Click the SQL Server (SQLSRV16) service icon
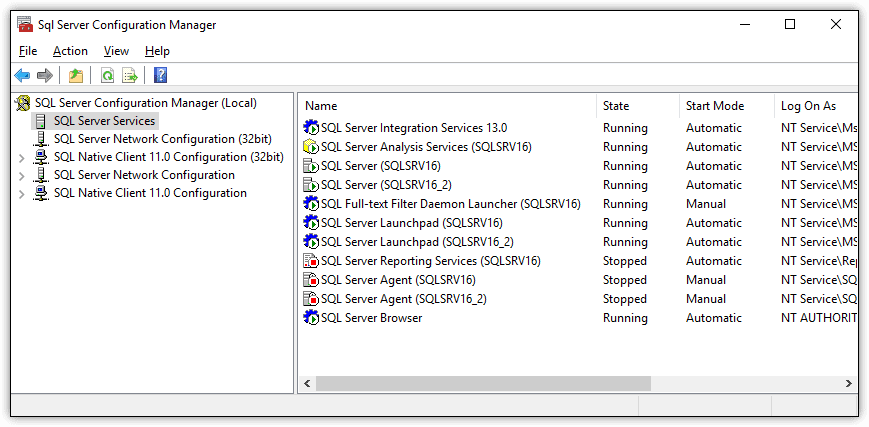The height and width of the screenshot is (427, 869). [x=311, y=166]
